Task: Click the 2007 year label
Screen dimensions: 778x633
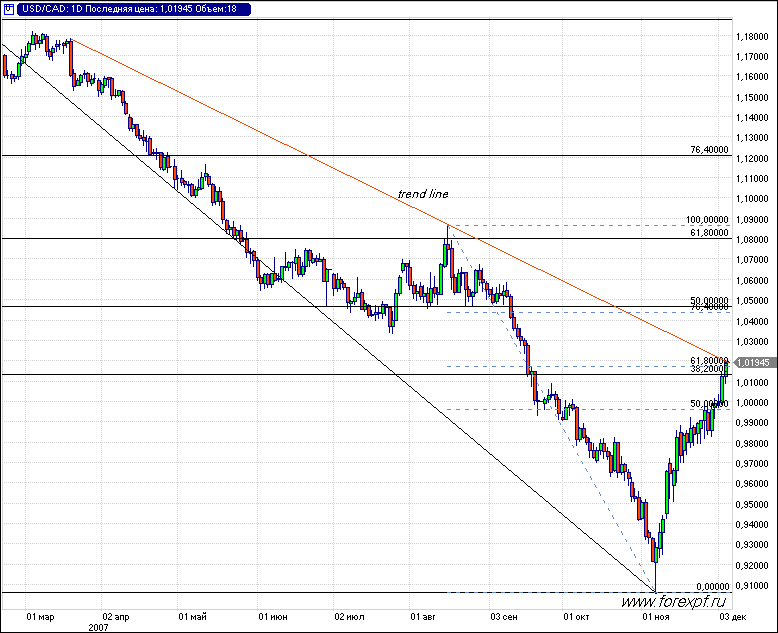Action: [98, 627]
